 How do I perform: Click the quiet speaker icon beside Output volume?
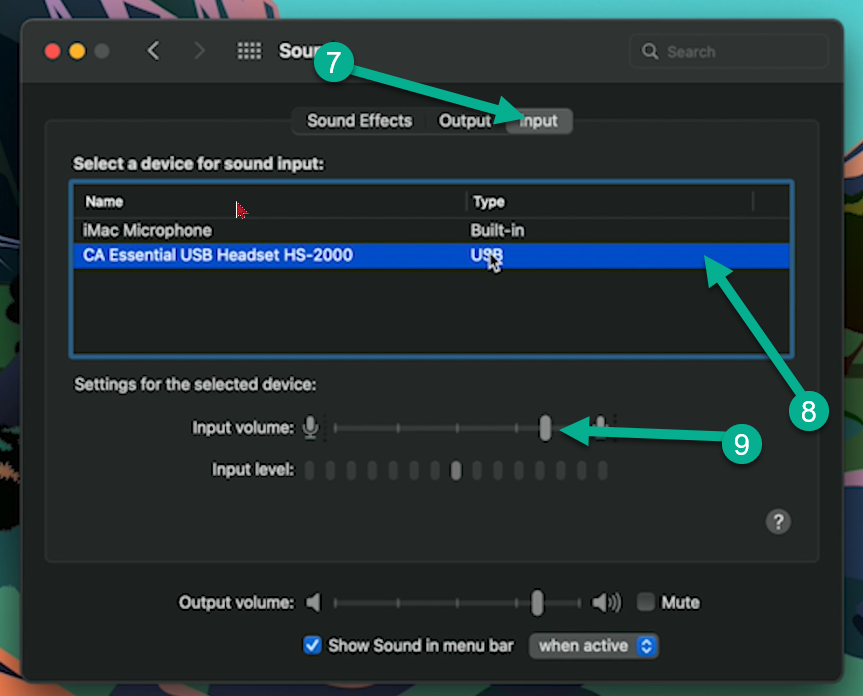[312, 602]
